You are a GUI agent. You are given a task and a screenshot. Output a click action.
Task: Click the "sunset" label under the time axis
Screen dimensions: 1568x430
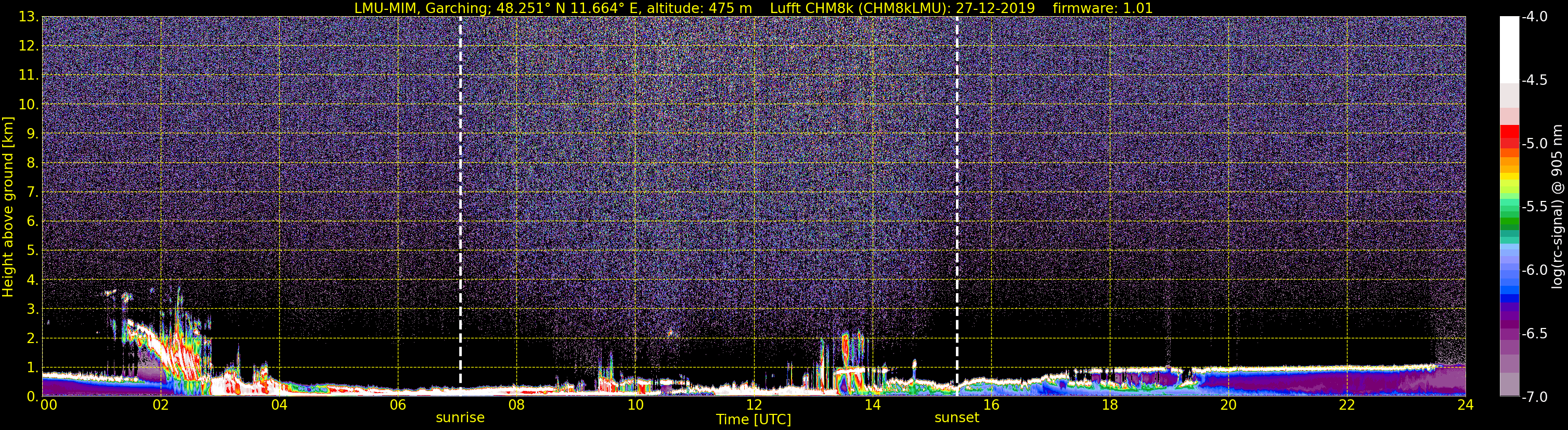(x=957, y=418)
